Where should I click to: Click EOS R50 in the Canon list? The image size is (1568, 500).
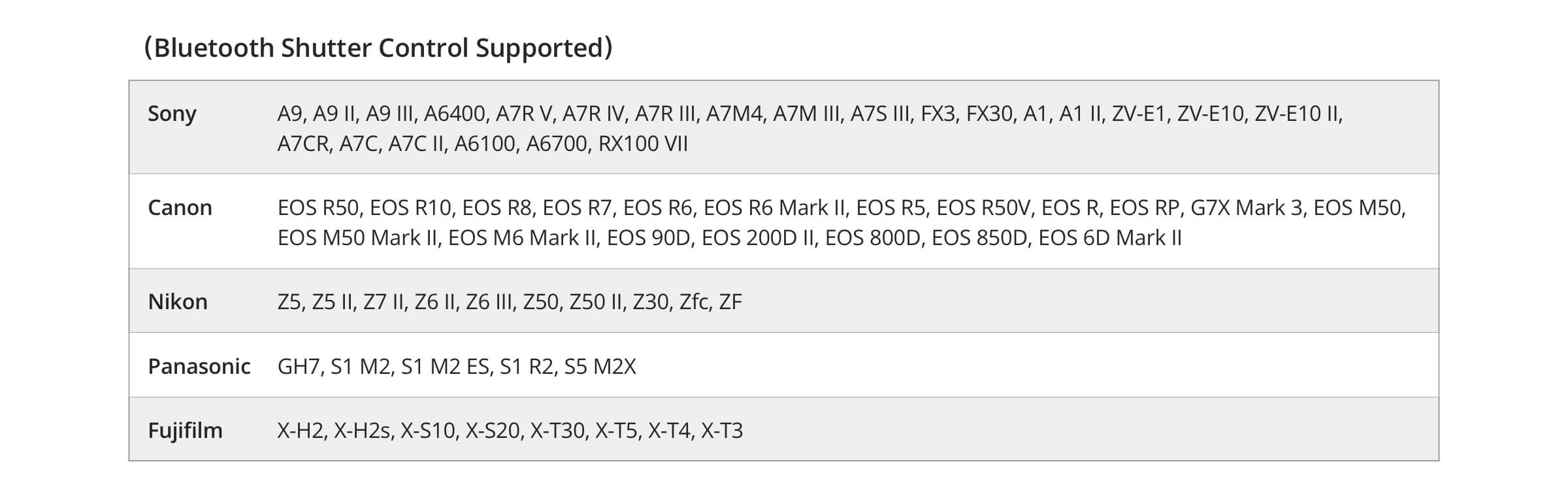pos(318,208)
